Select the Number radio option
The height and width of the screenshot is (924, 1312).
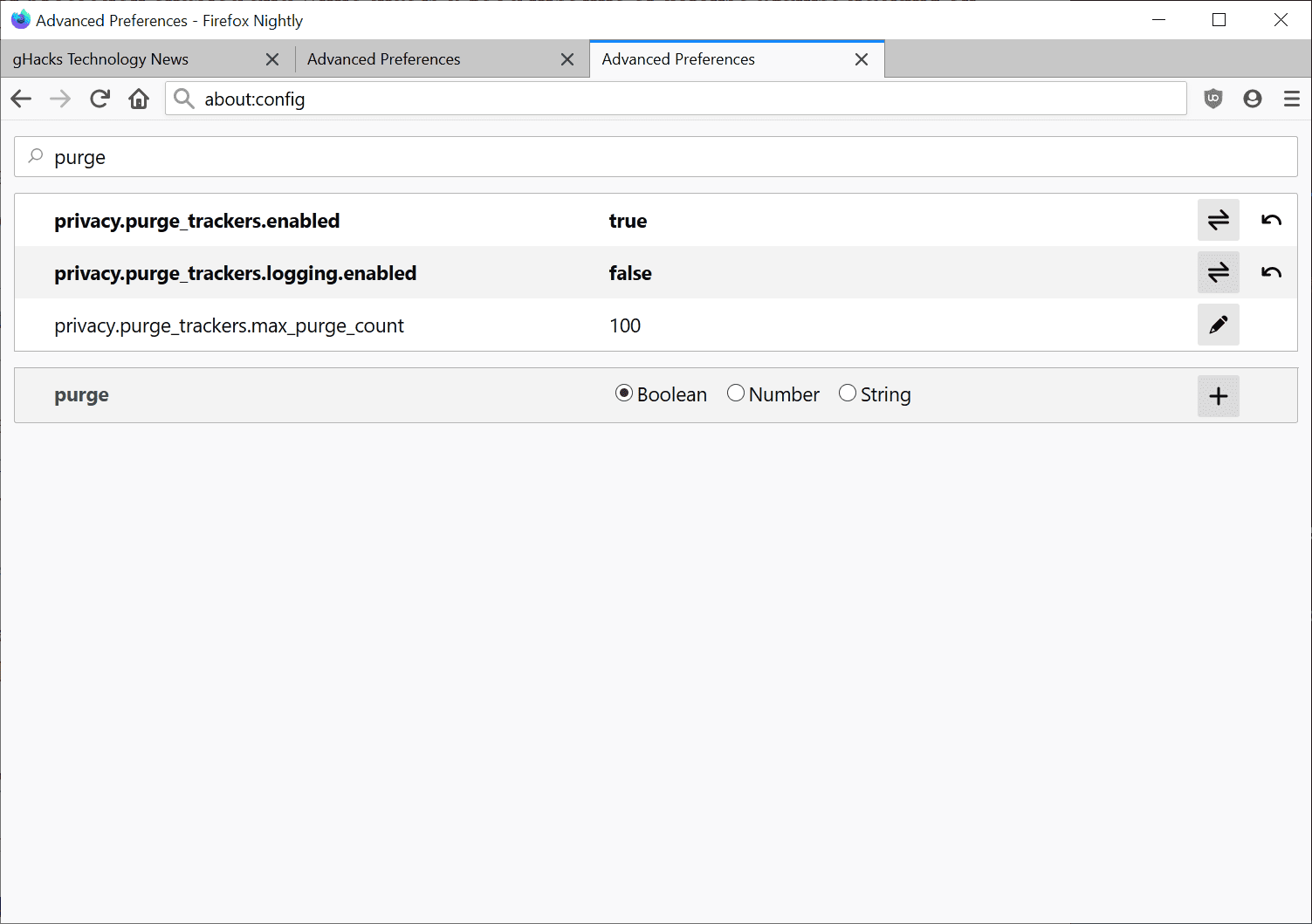[736, 394]
